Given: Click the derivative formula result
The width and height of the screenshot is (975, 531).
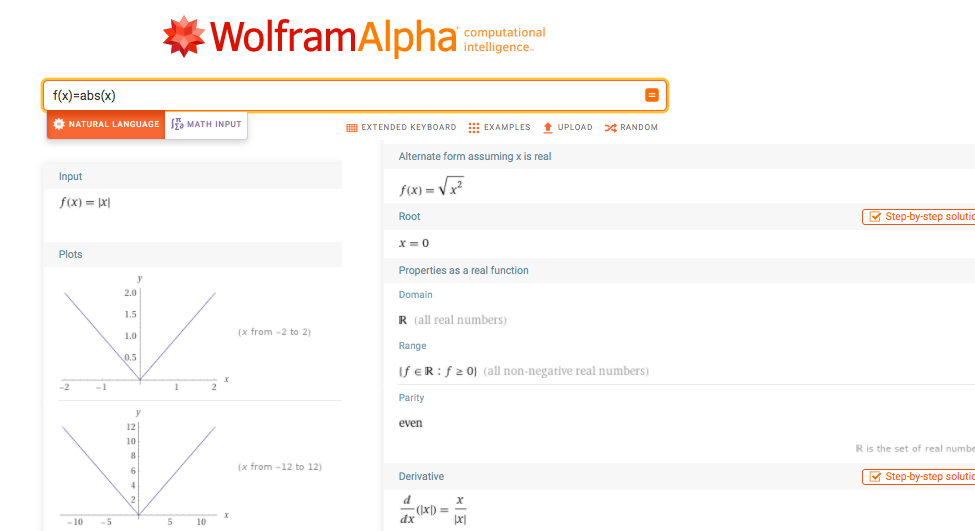Looking at the screenshot, I should pos(433,508).
